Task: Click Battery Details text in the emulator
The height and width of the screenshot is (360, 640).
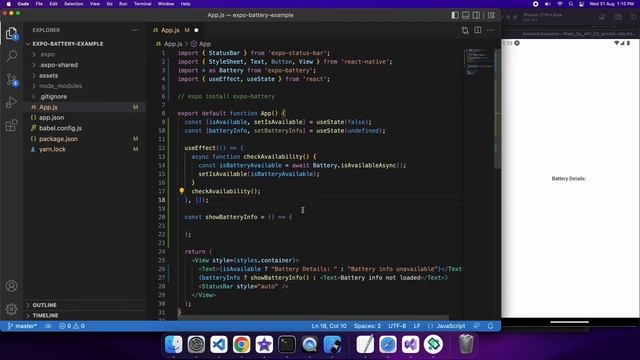Action: coord(569,179)
